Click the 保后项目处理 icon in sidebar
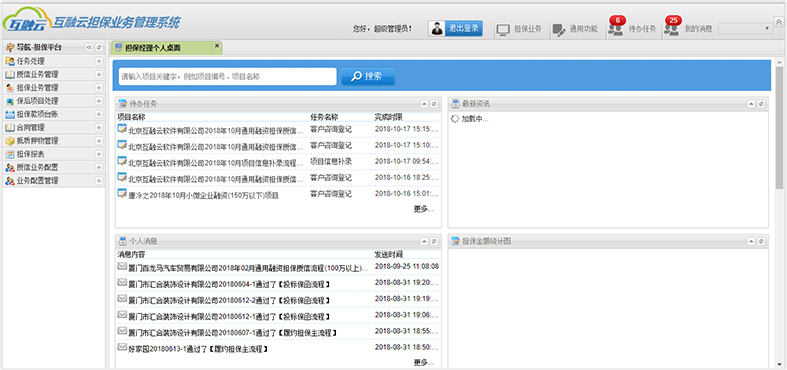Image resolution: width=787 pixels, height=370 pixels. pyautogui.click(x=10, y=101)
